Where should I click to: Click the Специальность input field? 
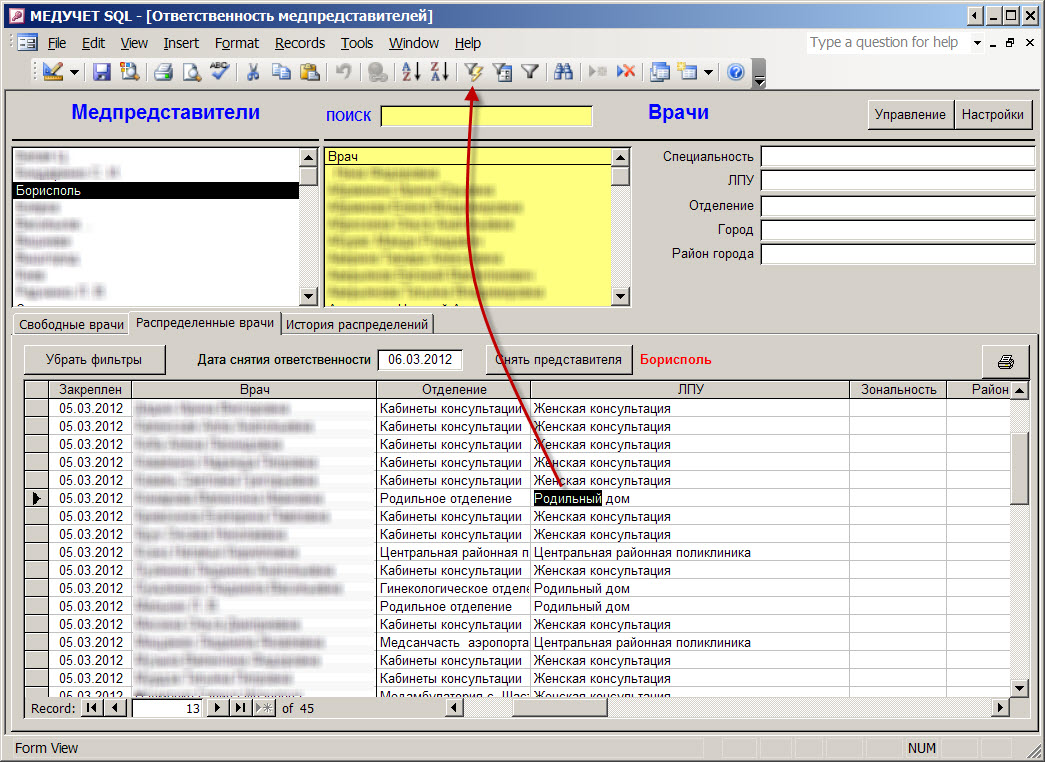coord(897,157)
